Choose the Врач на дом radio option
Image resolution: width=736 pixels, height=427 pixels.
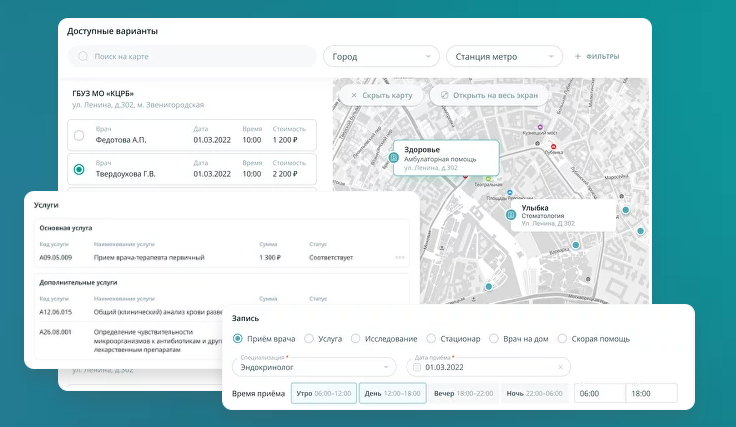[495, 339]
